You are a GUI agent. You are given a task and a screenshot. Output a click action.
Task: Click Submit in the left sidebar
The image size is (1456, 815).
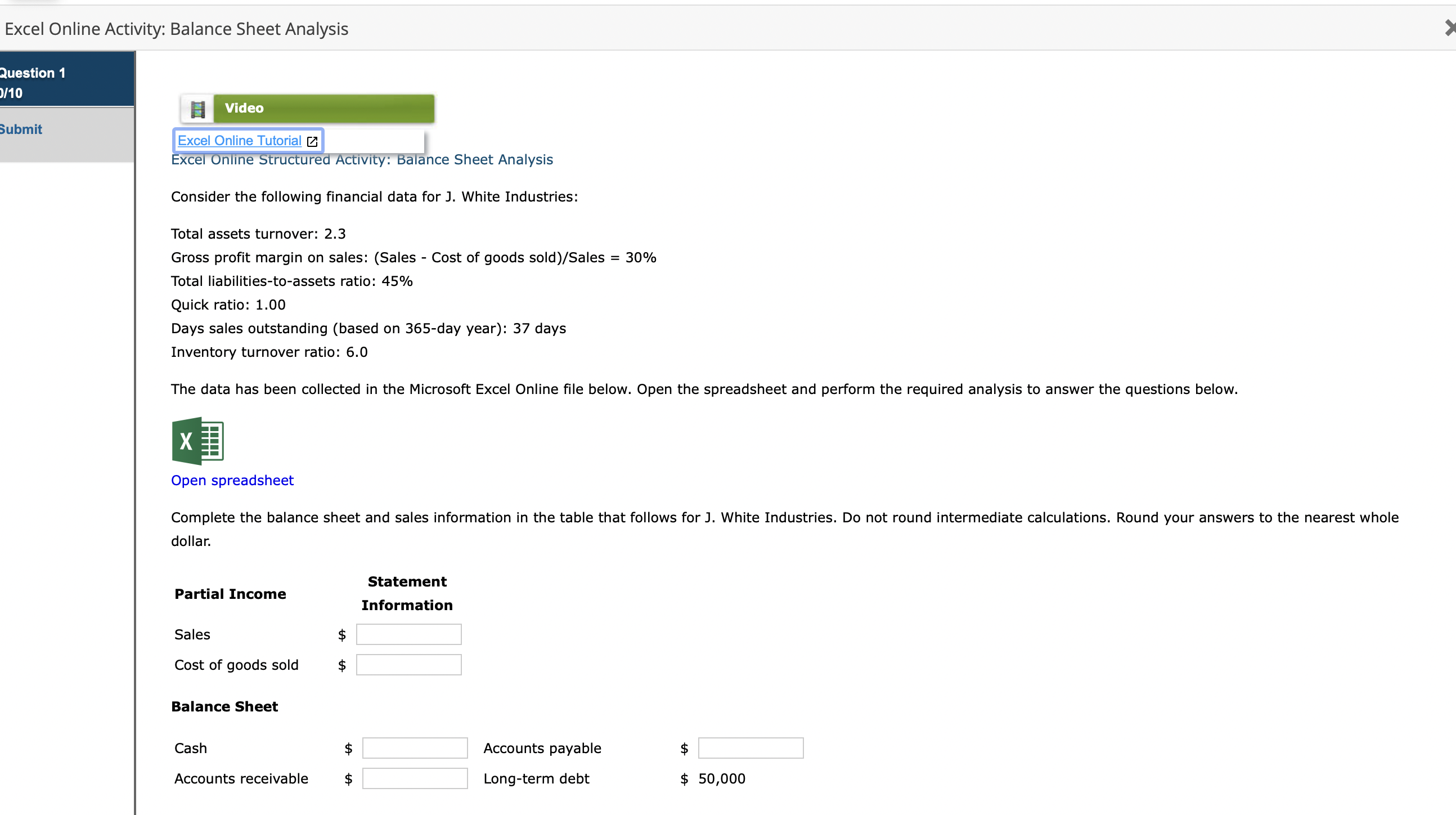coord(20,129)
